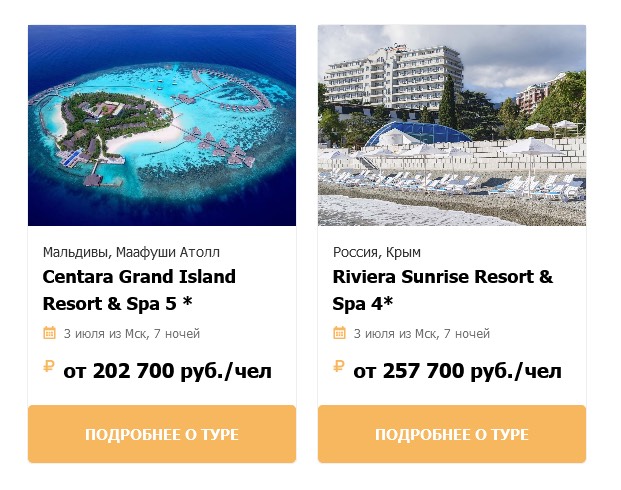Viewport: 621px width, 490px height.
Task: Click calendar icon under Riviera Sunrise Resort
Action: click(x=339, y=333)
